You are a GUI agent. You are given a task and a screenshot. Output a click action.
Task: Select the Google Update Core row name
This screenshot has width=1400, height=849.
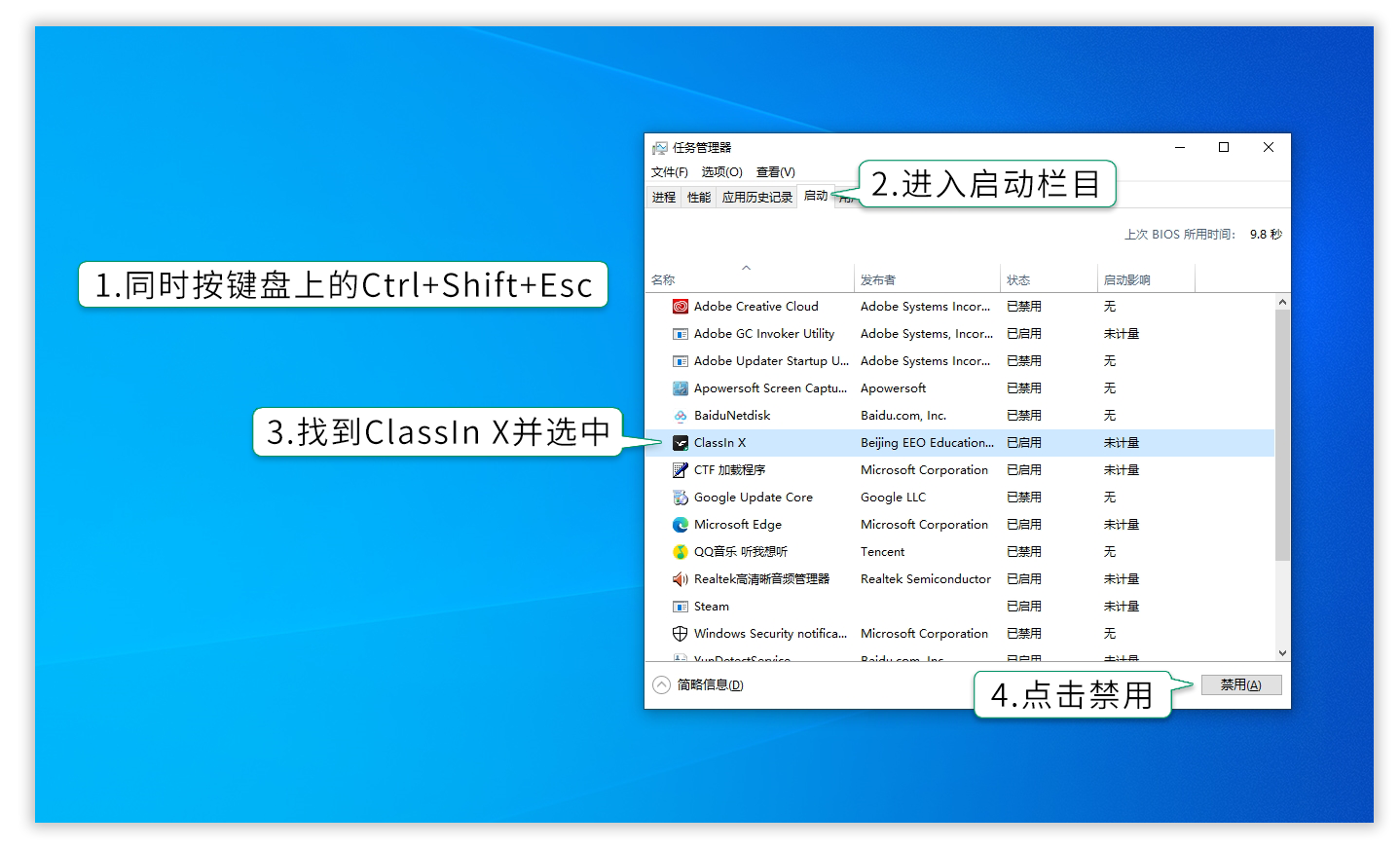pos(754,498)
